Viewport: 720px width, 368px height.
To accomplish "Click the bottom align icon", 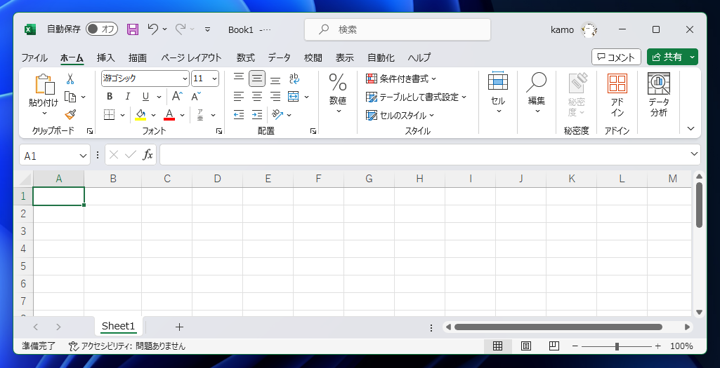I will coord(275,79).
